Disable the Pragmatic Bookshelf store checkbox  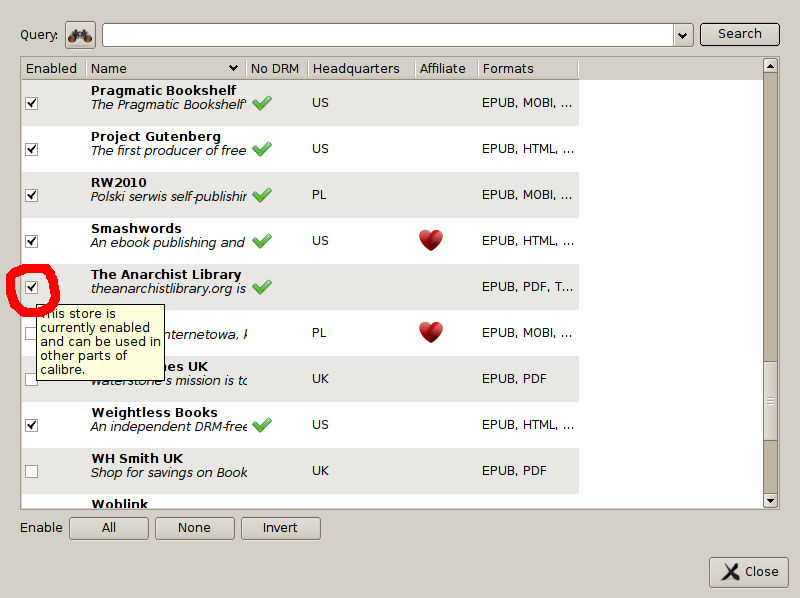pyautogui.click(x=32, y=104)
